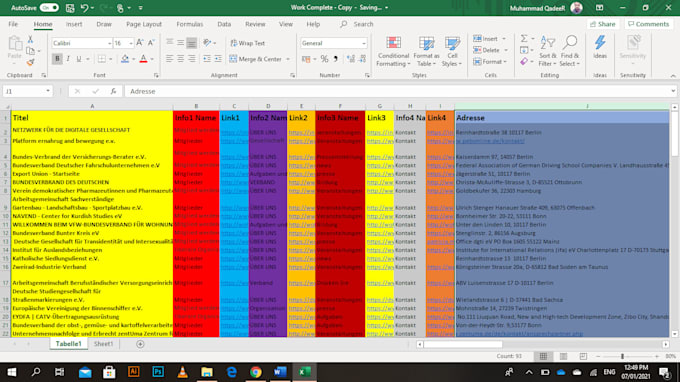Click the Font Color red A icon

(x=143, y=59)
